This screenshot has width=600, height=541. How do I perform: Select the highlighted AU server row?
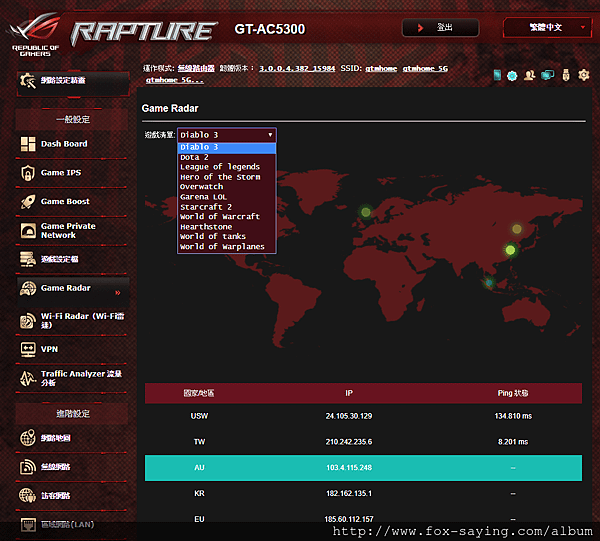363,468
